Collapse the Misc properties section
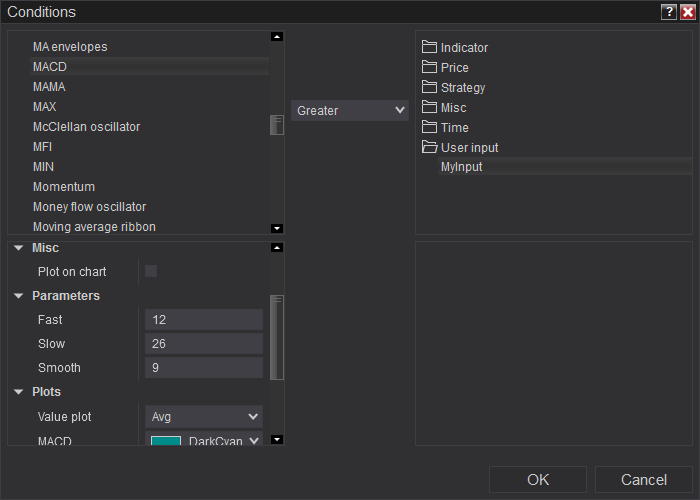This screenshot has height=500, width=700. click(19, 248)
